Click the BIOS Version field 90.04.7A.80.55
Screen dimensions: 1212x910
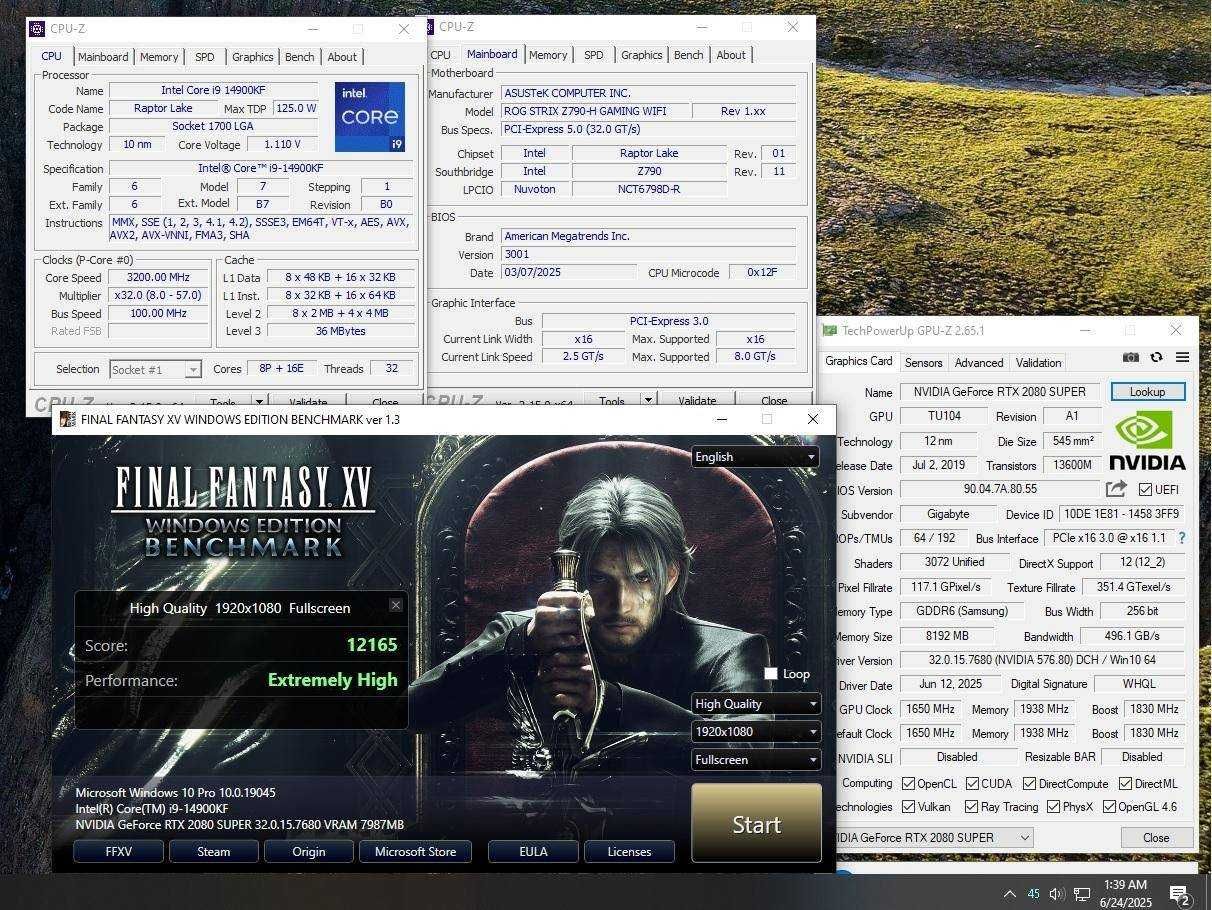click(1000, 489)
